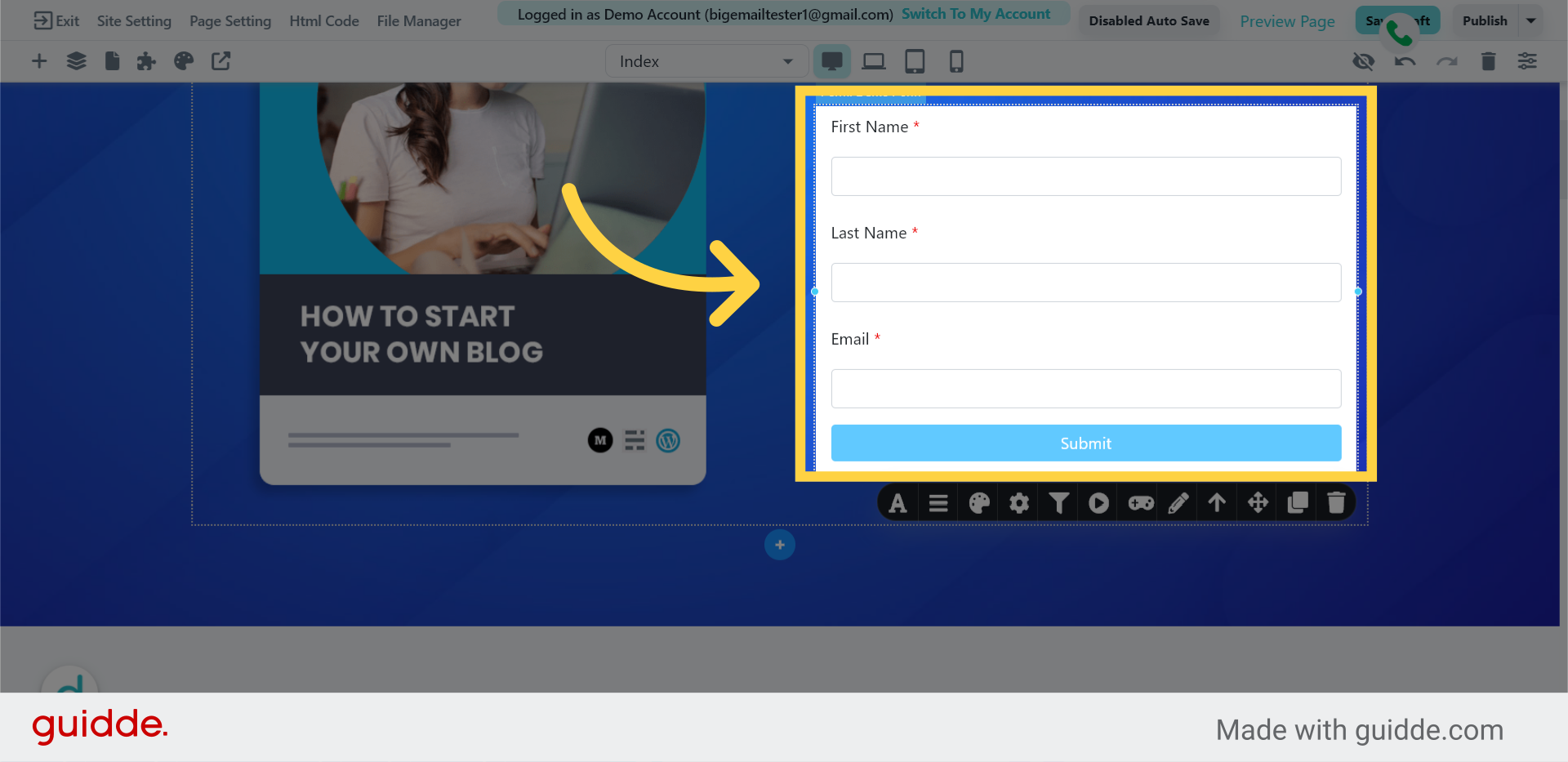
Task: Open the File Manager menu
Action: click(419, 20)
